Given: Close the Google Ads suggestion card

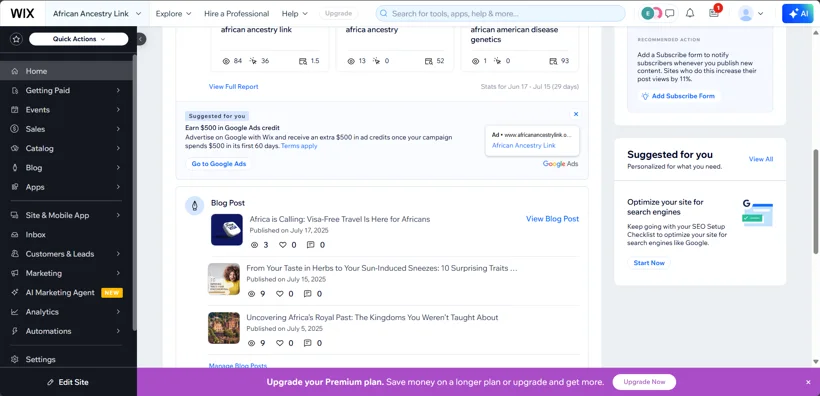Looking at the screenshot, I should (x=576, y=114).
